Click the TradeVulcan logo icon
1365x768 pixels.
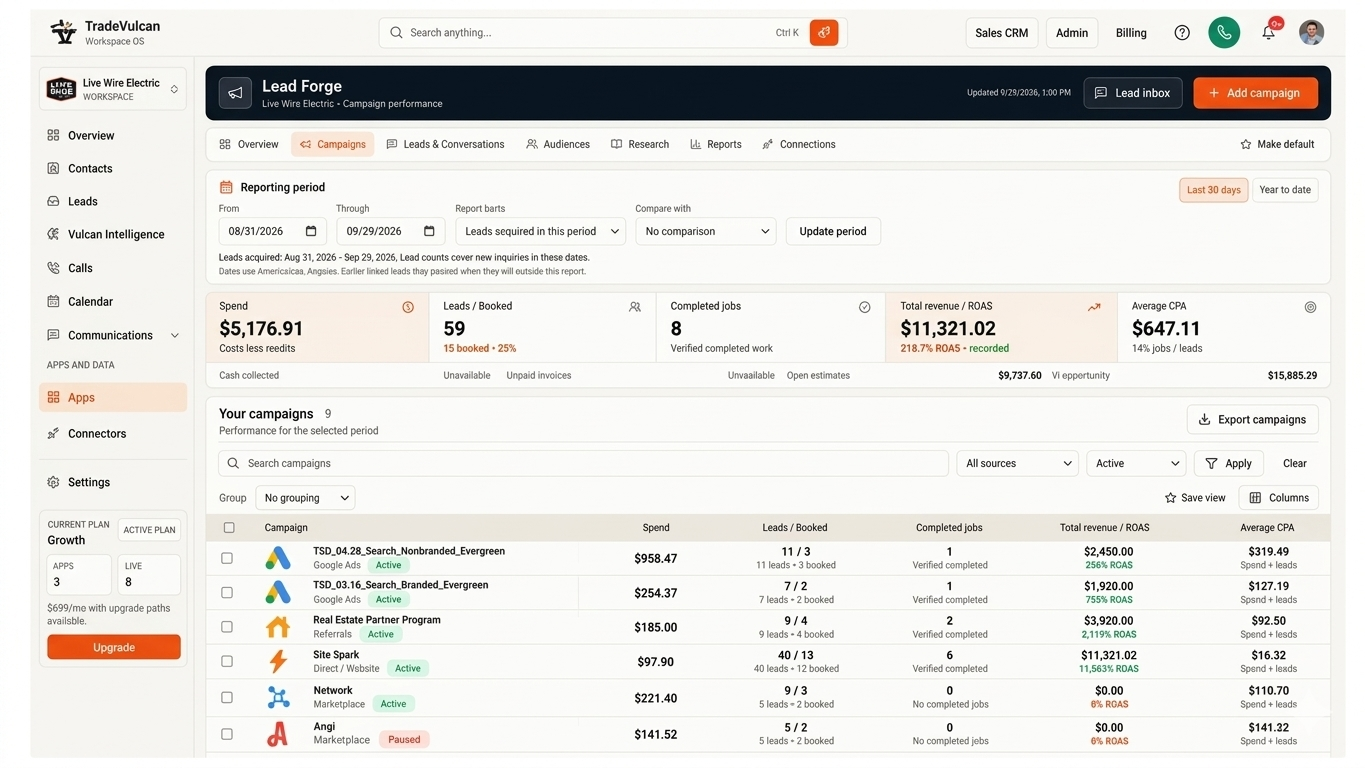tap(63, 32)
